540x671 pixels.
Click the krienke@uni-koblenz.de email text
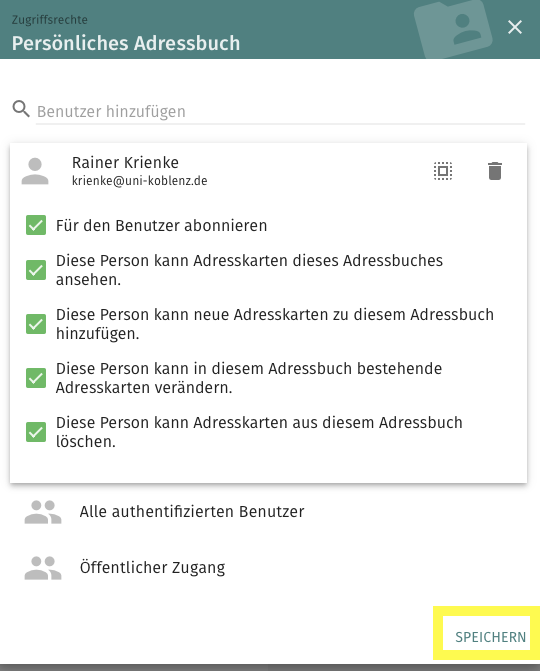pos(139,181)
